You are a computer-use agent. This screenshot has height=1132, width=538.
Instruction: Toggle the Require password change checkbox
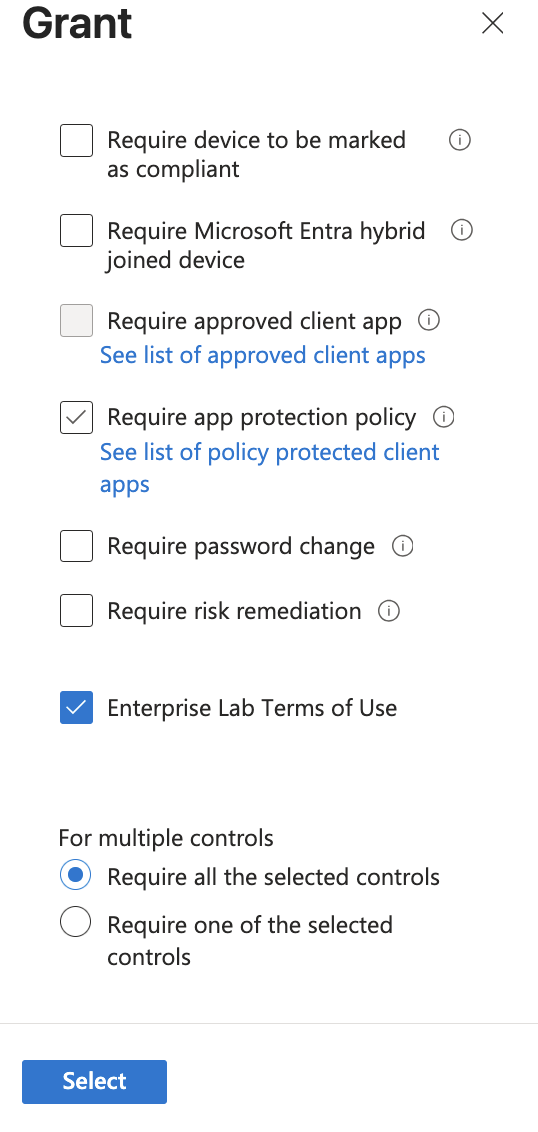[77, 546]
